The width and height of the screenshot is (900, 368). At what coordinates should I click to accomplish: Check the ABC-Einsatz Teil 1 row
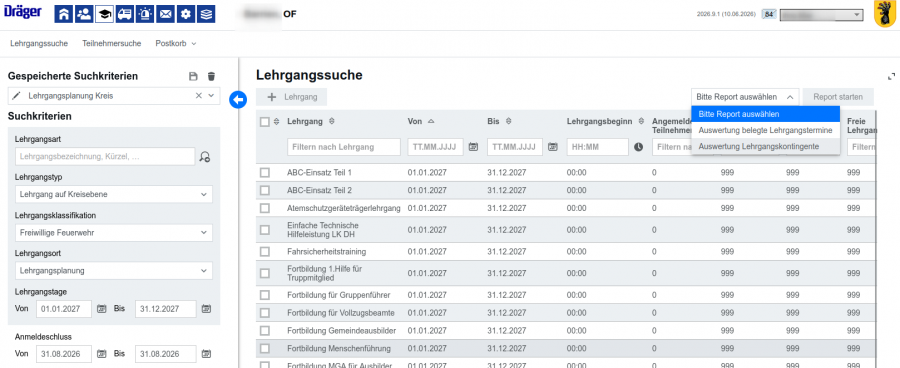[265, 172]
